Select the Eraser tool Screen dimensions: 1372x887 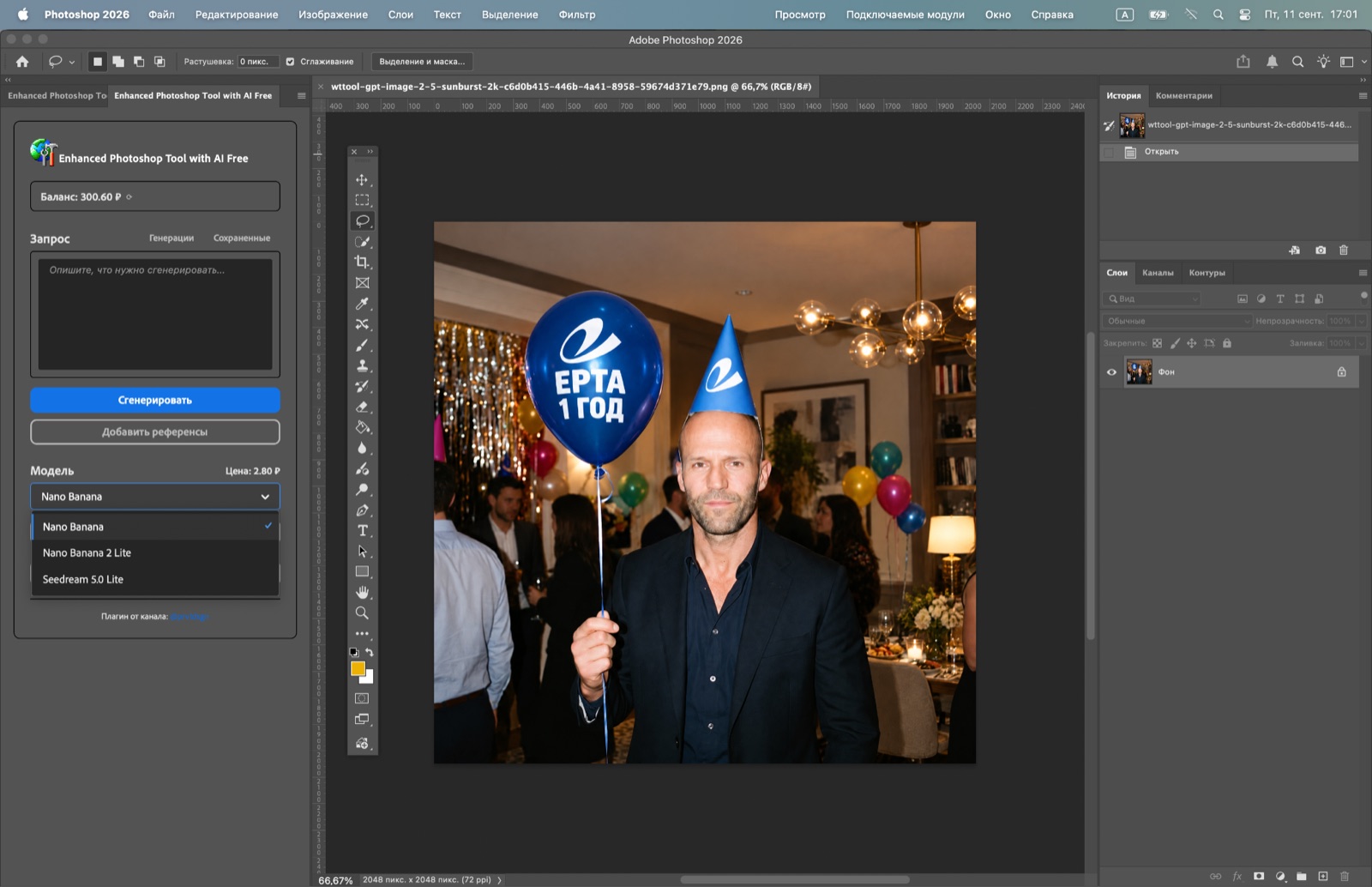(x=362, y=407)
